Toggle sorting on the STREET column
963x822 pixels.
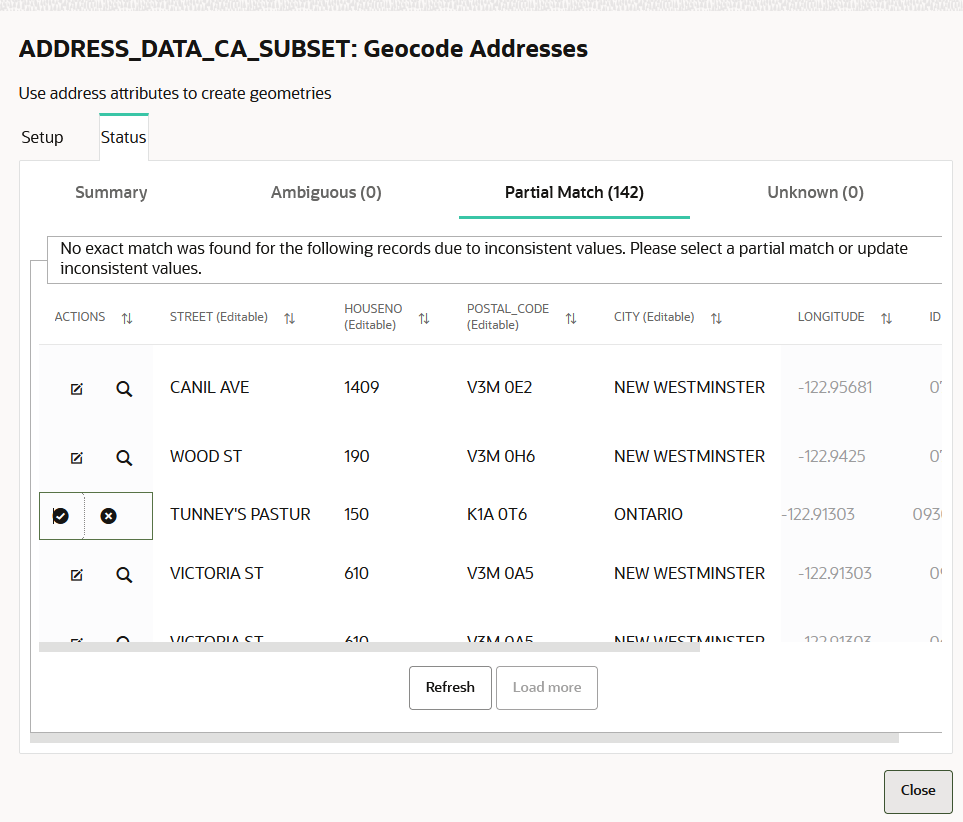pos(290,317)
